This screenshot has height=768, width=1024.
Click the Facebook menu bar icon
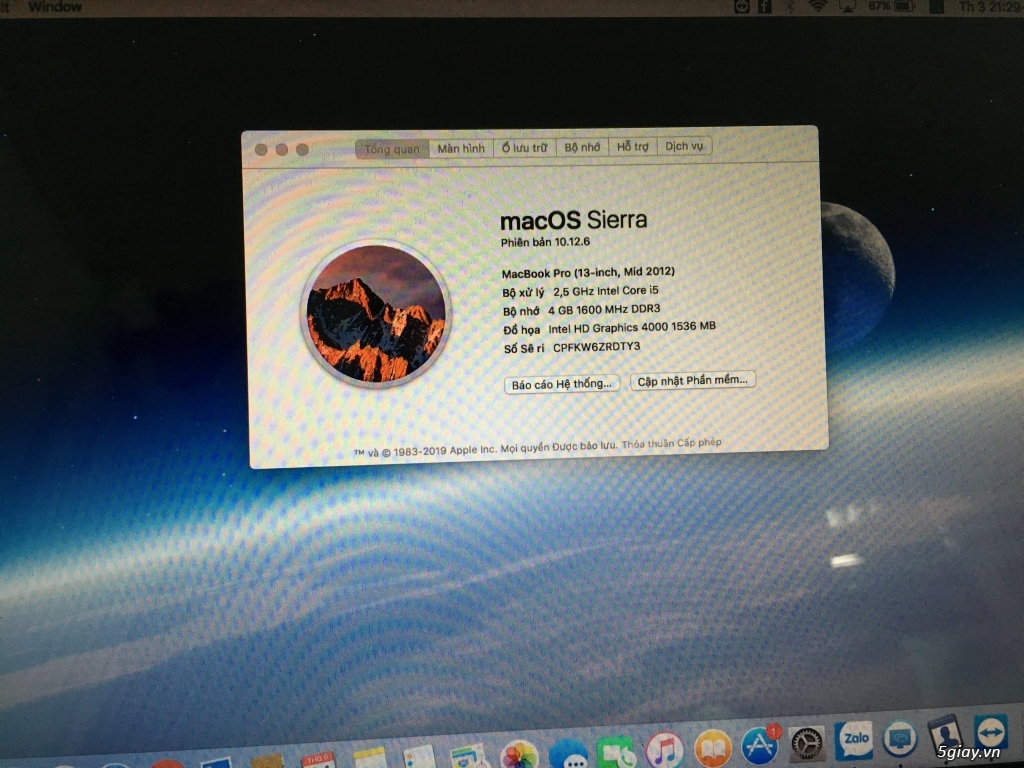point(765,7)
